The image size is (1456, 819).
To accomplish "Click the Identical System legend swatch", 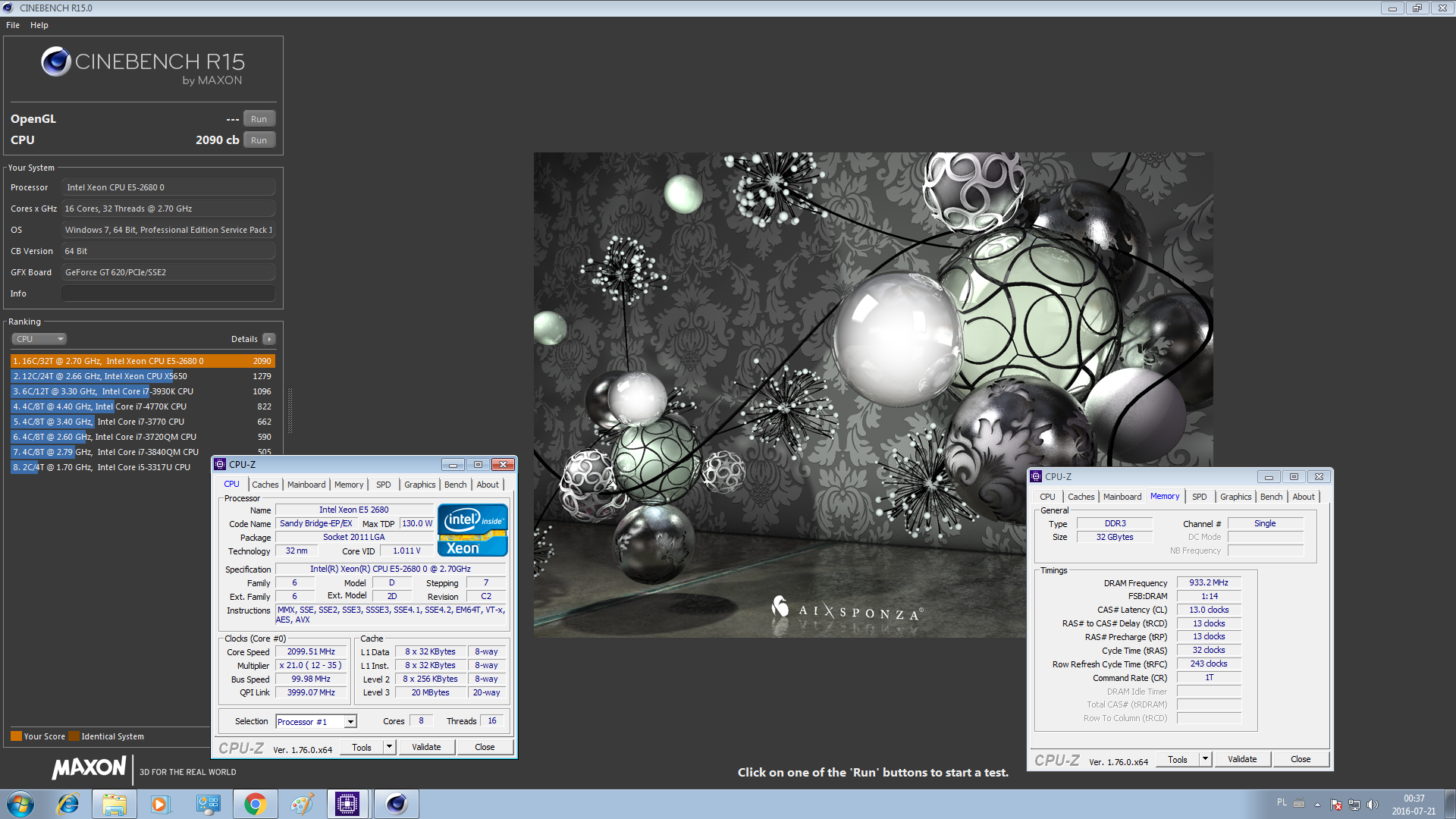I will [x=74, y=736].
